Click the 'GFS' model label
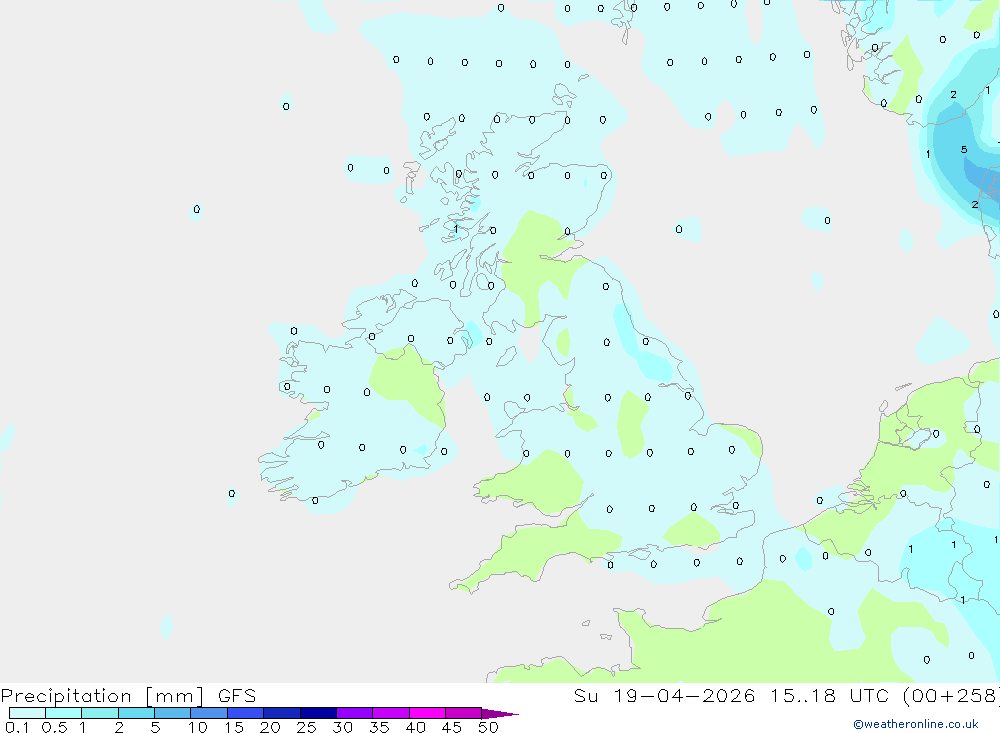This screenshot has height=733, width=1000. pyautogui.click(x=237, y=696)
